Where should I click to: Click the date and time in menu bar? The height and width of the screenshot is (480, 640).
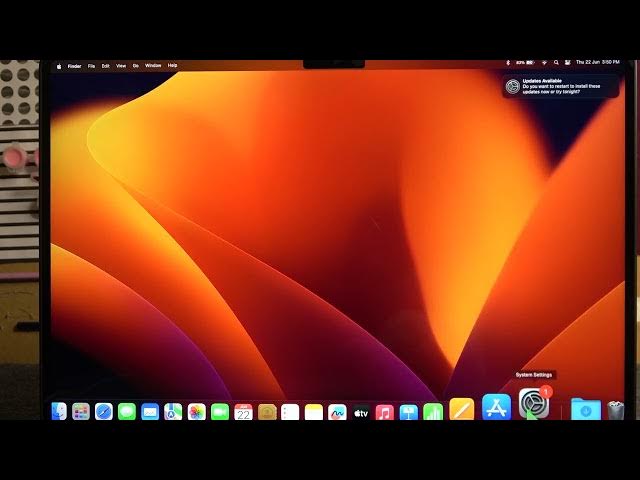(x=598, y=62)
